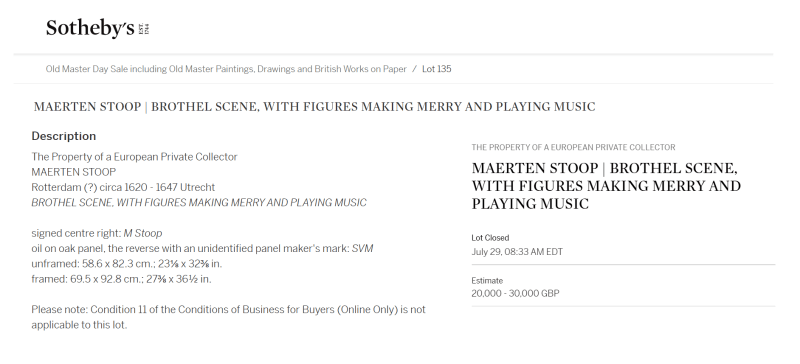Click the signature text M Stoop

click(143, 233)
